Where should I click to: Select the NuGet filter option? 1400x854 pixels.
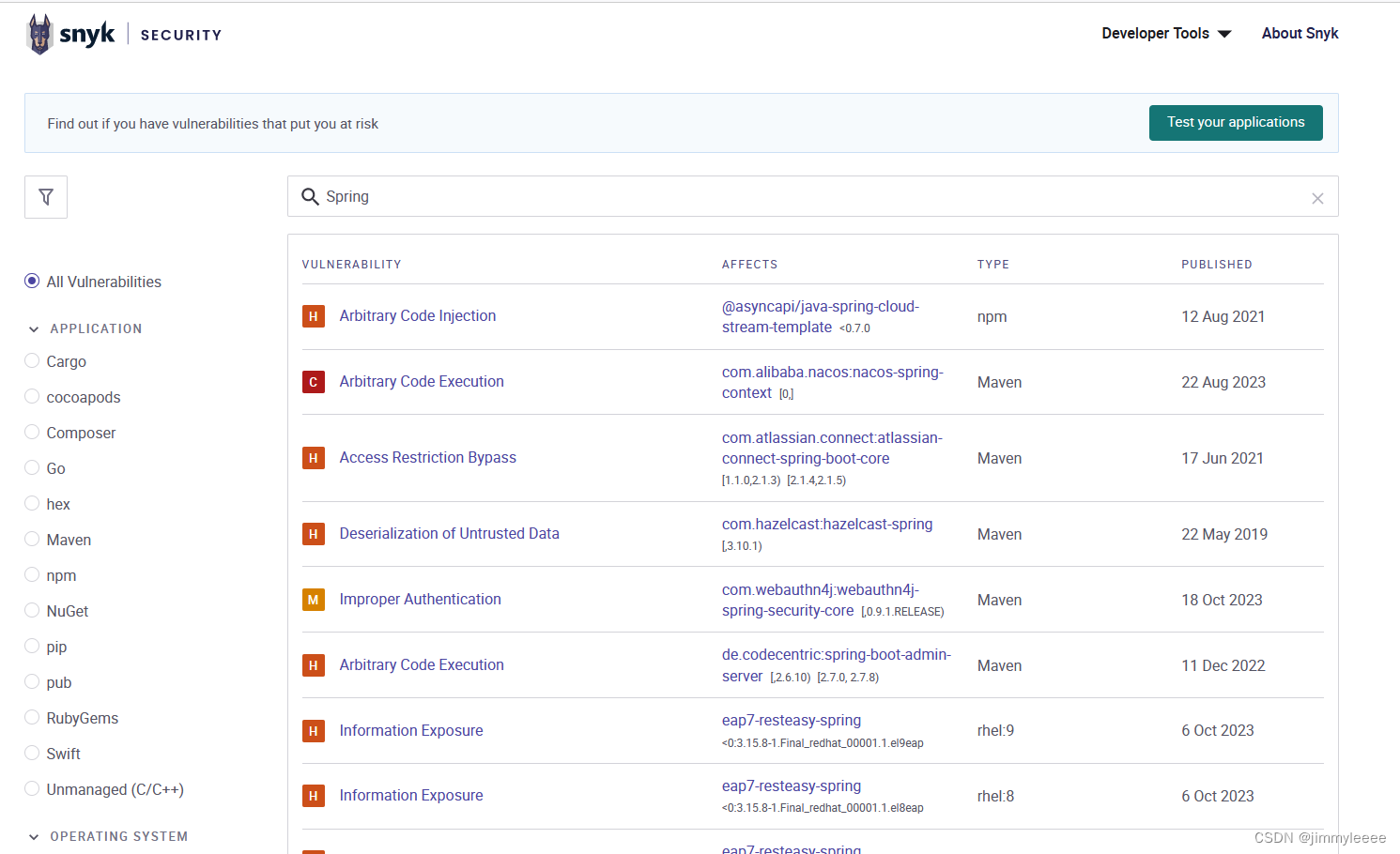click(x=32, y=611)
